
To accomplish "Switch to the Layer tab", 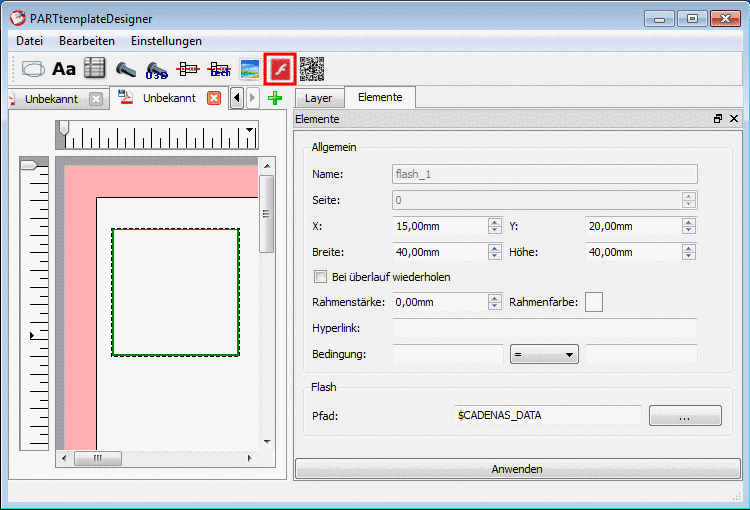I will (319, 98).
